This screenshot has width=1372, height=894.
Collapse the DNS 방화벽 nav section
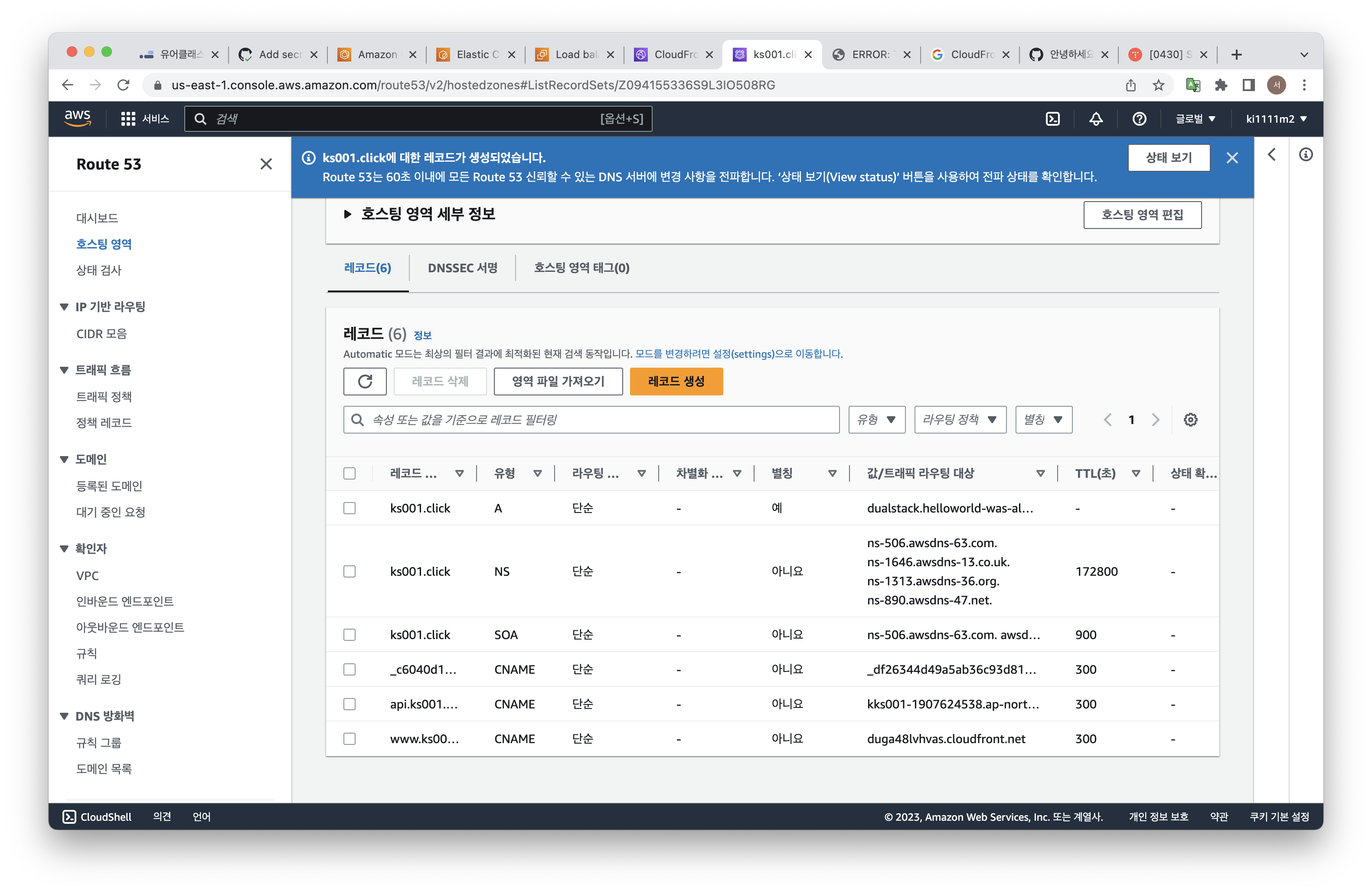(x=65, y=717)
